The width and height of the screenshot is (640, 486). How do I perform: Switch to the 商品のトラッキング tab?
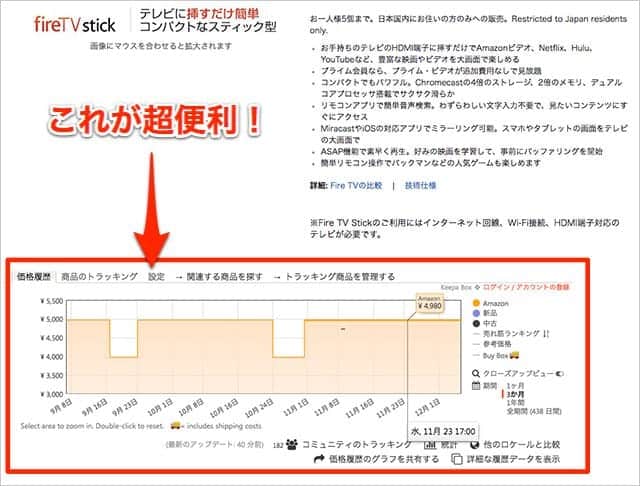tap(99, 276)
